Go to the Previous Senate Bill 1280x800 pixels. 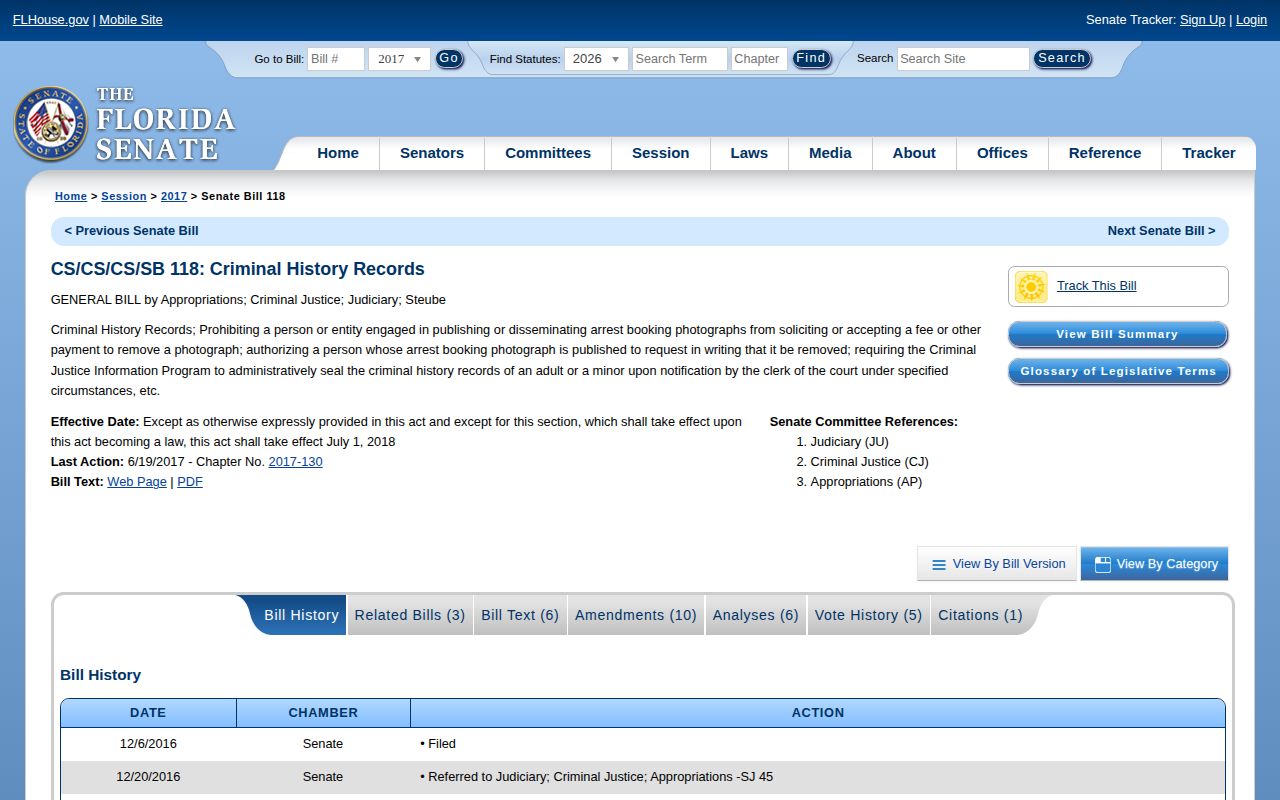click(x=132, y=231)
